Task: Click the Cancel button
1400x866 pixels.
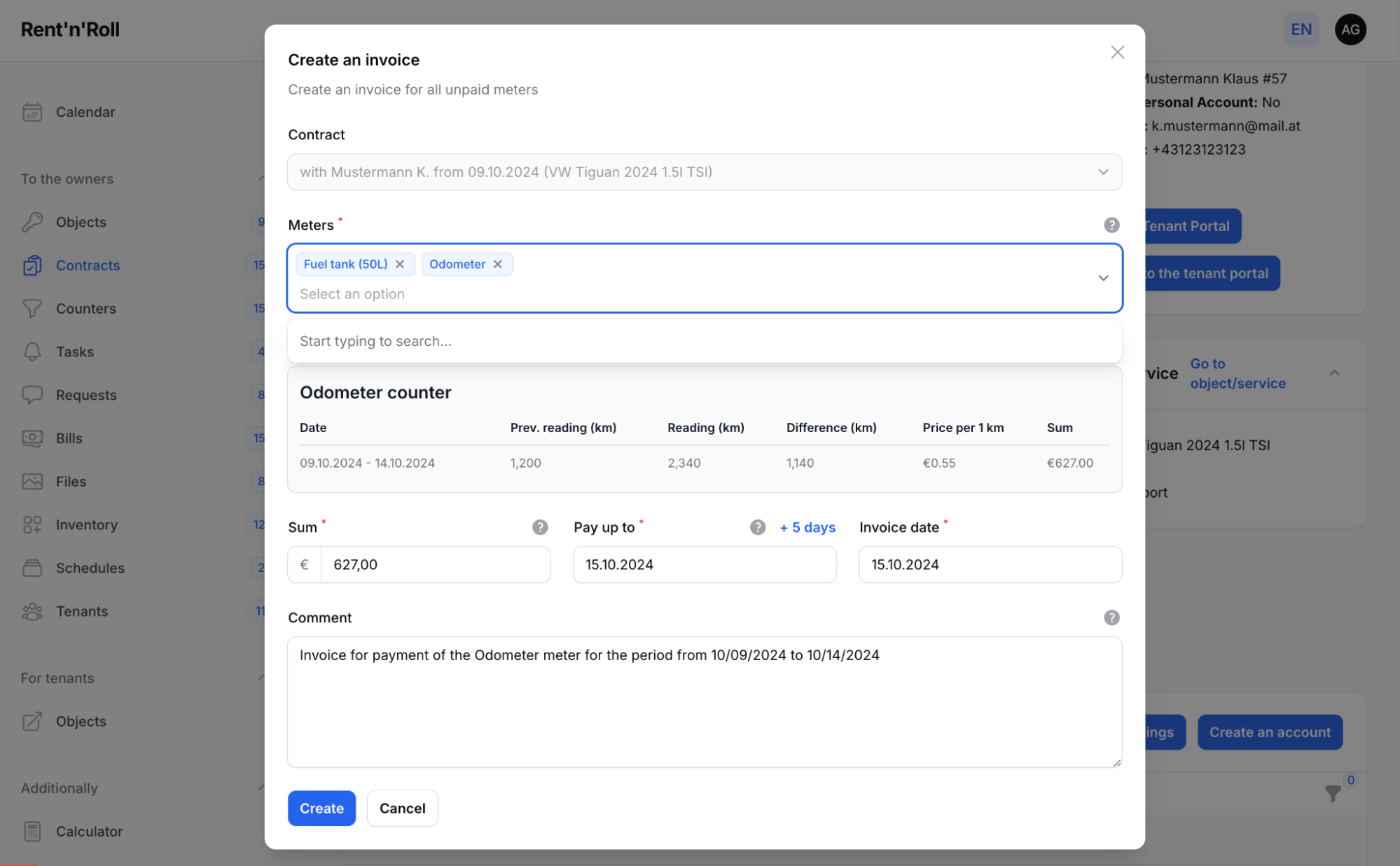Action: (402, 808)
